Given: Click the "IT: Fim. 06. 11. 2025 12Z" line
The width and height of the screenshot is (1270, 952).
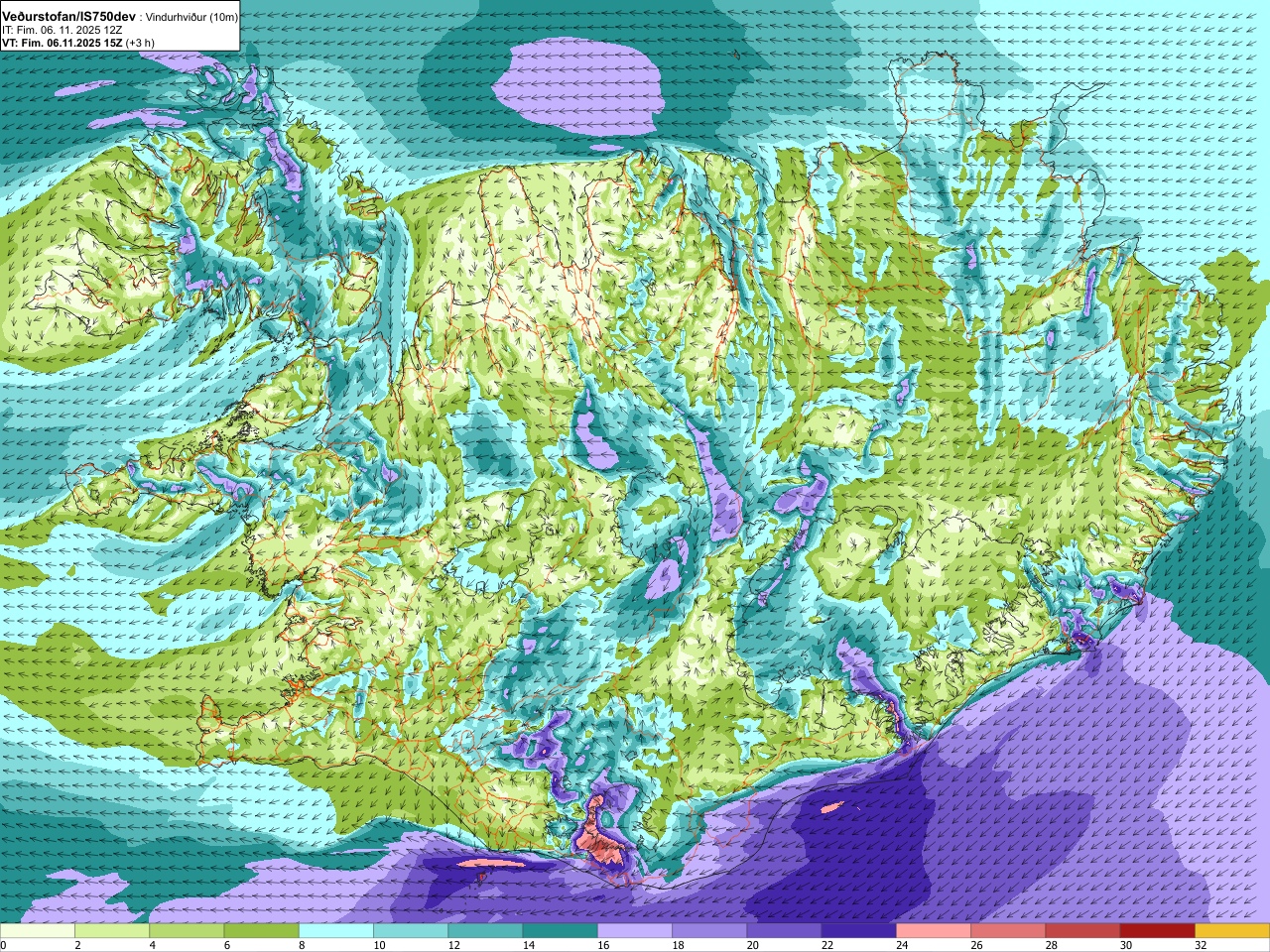Looking at the screenshot, I should tap(62, 31).
